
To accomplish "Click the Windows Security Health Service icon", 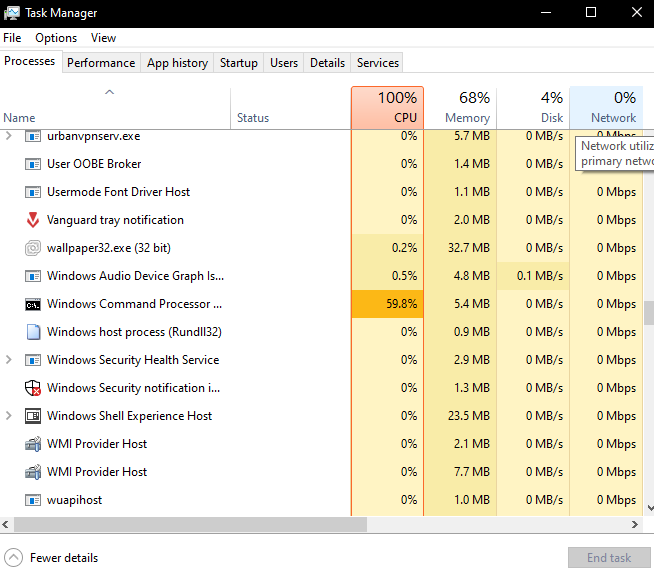I will click(33, 360).
